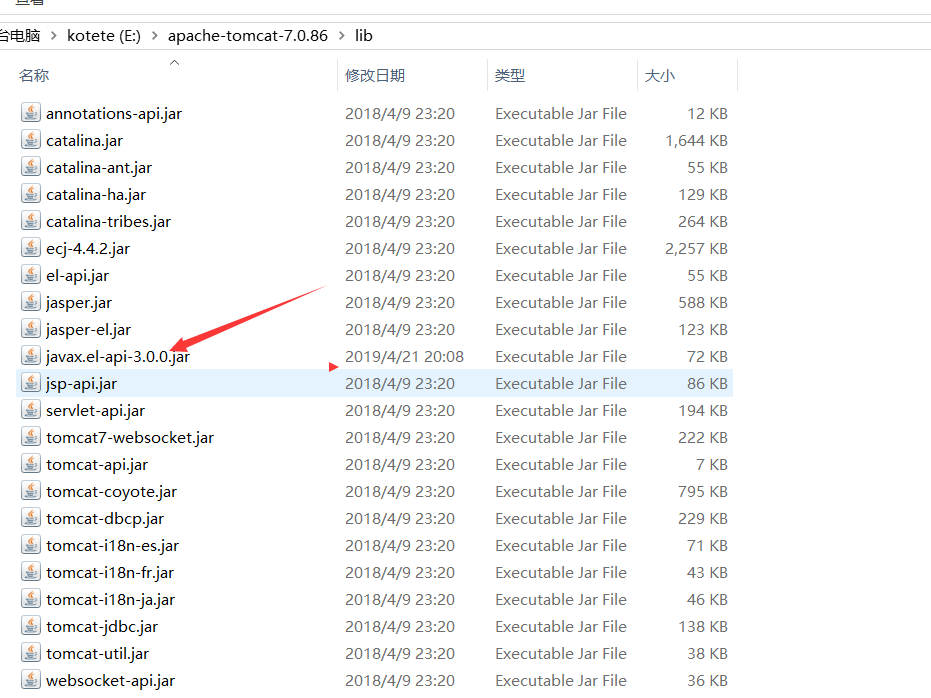Select the file name tomcat-i18n-fr.jar
Screen dimensions: 931x698
[110, 573]
